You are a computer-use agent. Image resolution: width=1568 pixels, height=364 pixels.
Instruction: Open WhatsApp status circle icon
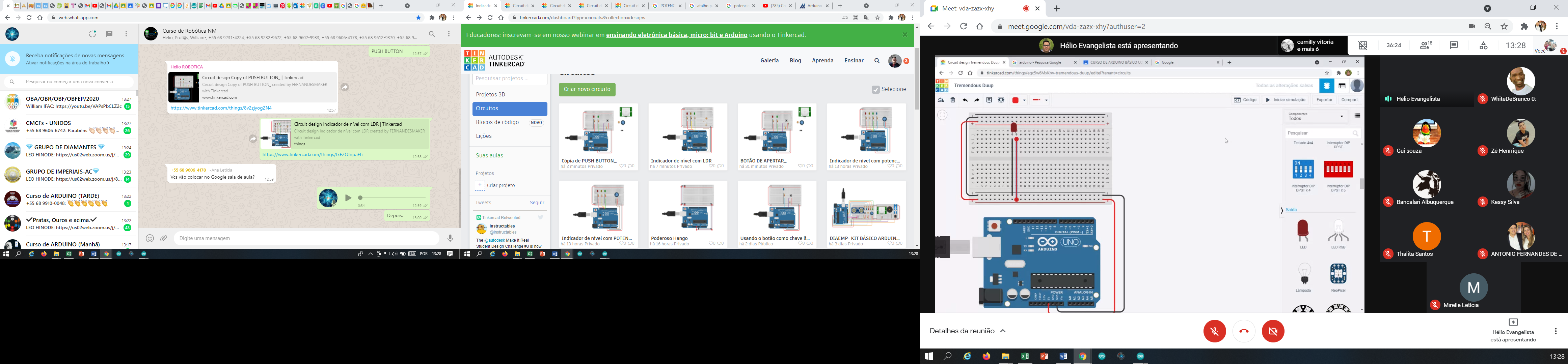(92, 34)
